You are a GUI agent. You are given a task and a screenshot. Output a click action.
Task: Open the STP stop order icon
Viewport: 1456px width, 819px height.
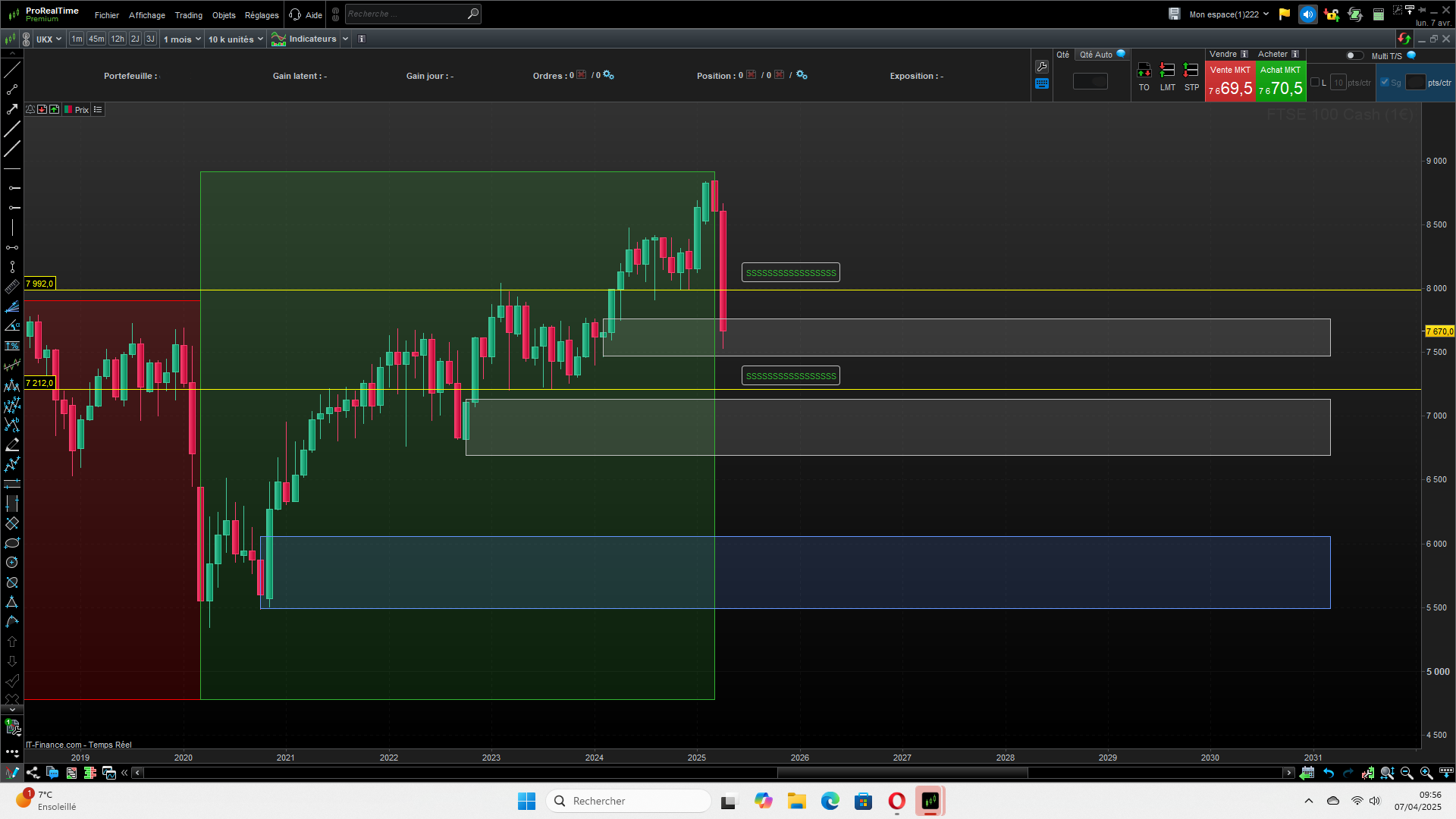[1191, 71]
